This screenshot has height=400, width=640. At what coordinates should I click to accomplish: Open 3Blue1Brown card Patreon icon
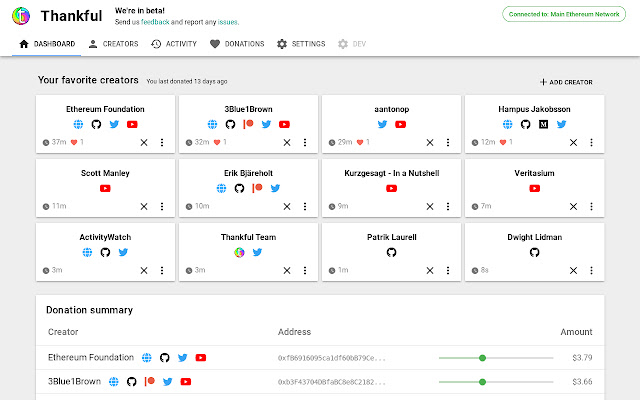pos(248,124)
